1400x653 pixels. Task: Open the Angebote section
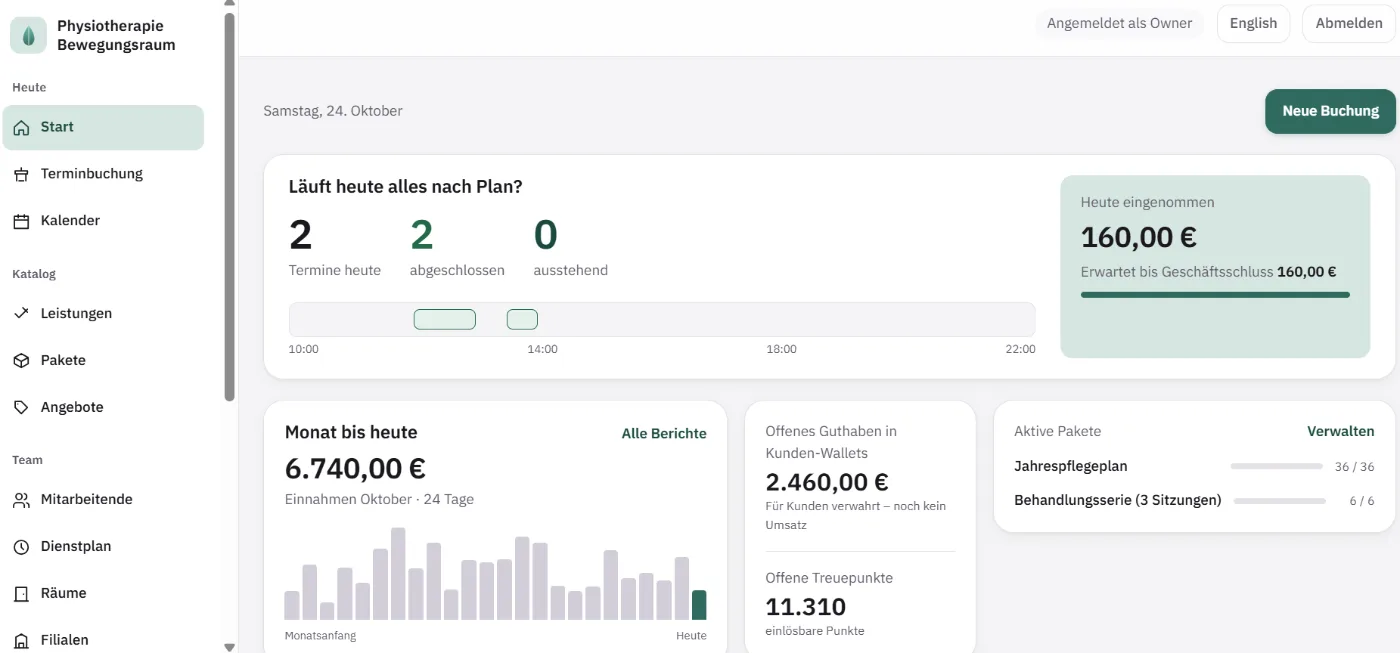coord(103,407)
